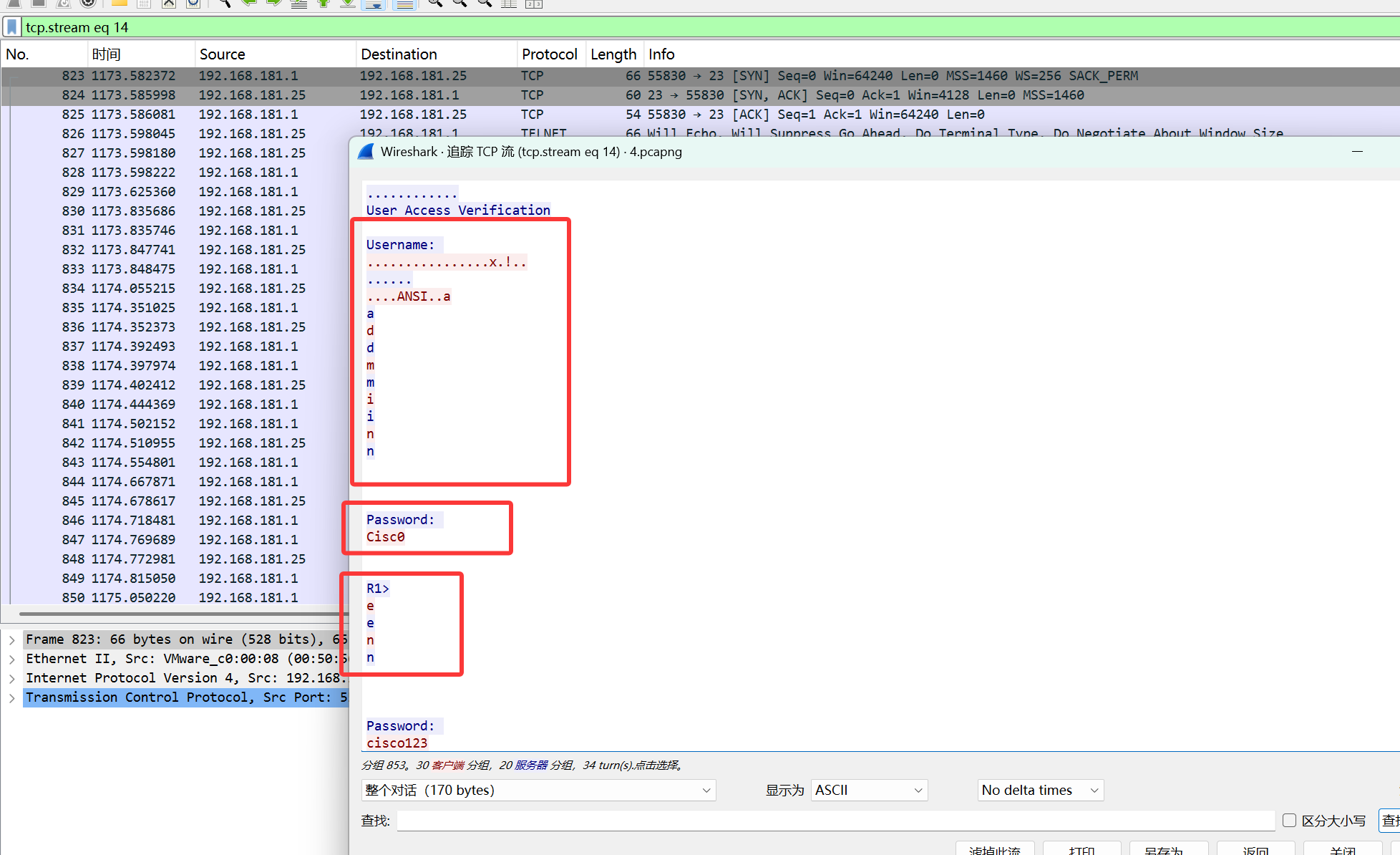The image size is (1400, 855).
Task: Open the 整个对话 (170 bytes) dropdown
Action: point(538,790)
